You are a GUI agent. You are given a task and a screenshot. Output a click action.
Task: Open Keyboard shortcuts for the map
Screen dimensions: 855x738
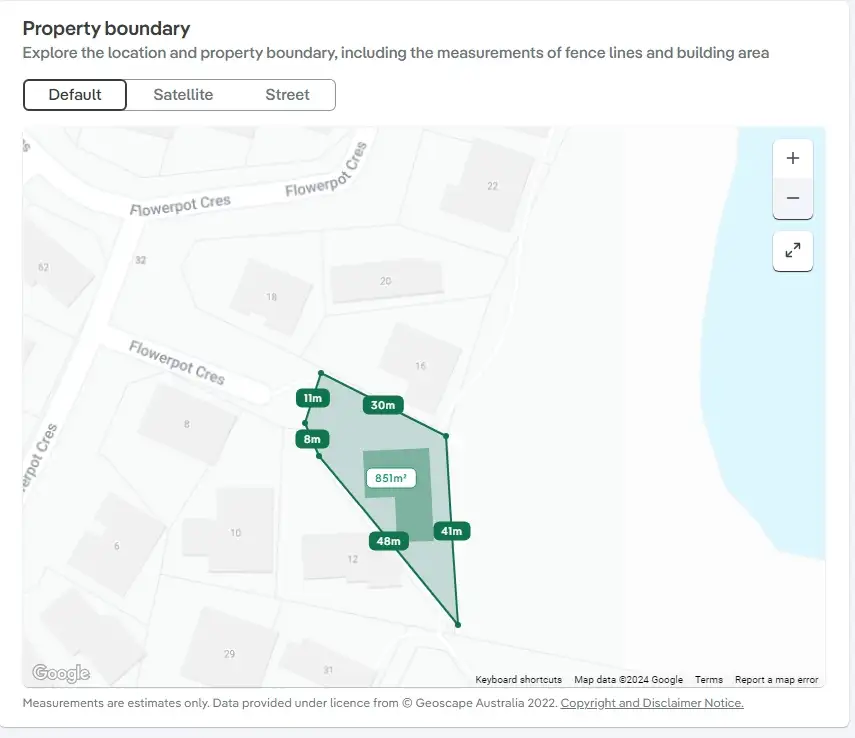pyautogui.click(x=518, y=680)
